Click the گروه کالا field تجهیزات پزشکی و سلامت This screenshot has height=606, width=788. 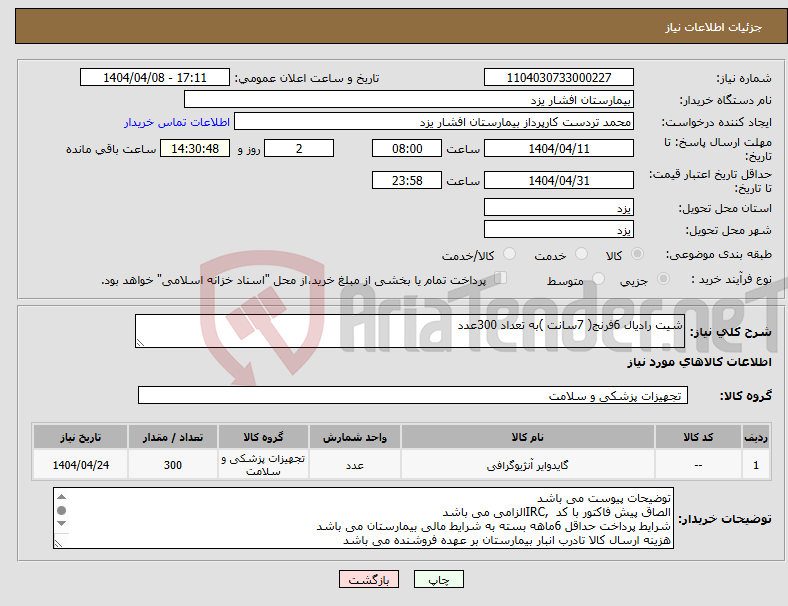[413, 395]
